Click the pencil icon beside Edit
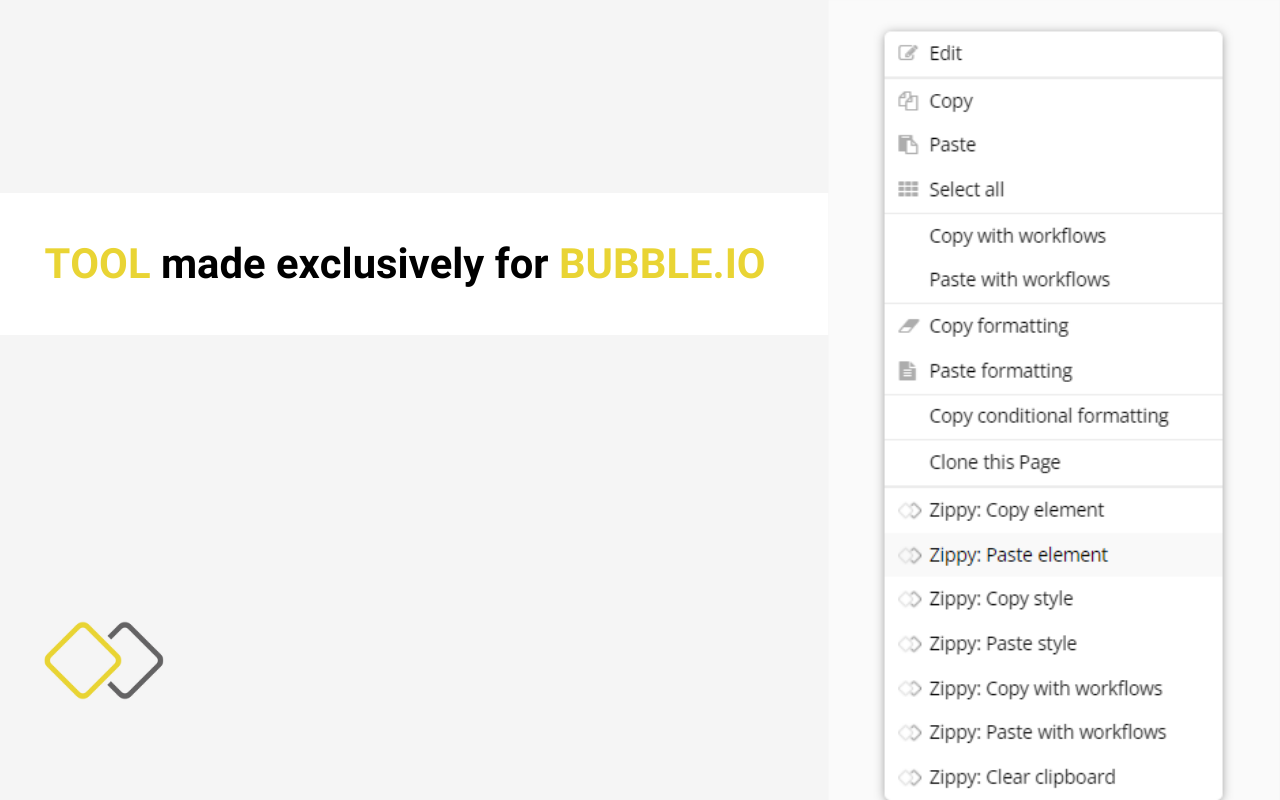Image resolution: width=1280 pixels, height=800 pixels. tap(908, 53)
